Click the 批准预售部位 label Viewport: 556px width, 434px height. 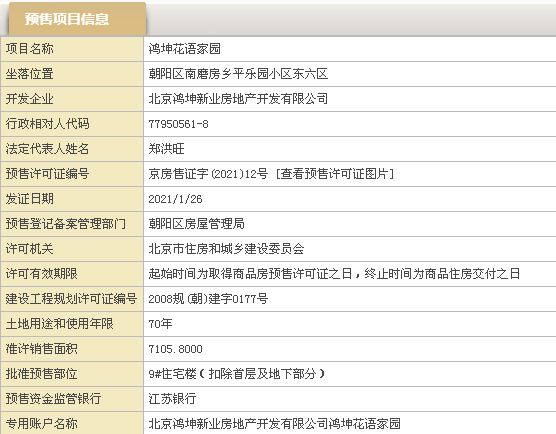tap(41, 374)
